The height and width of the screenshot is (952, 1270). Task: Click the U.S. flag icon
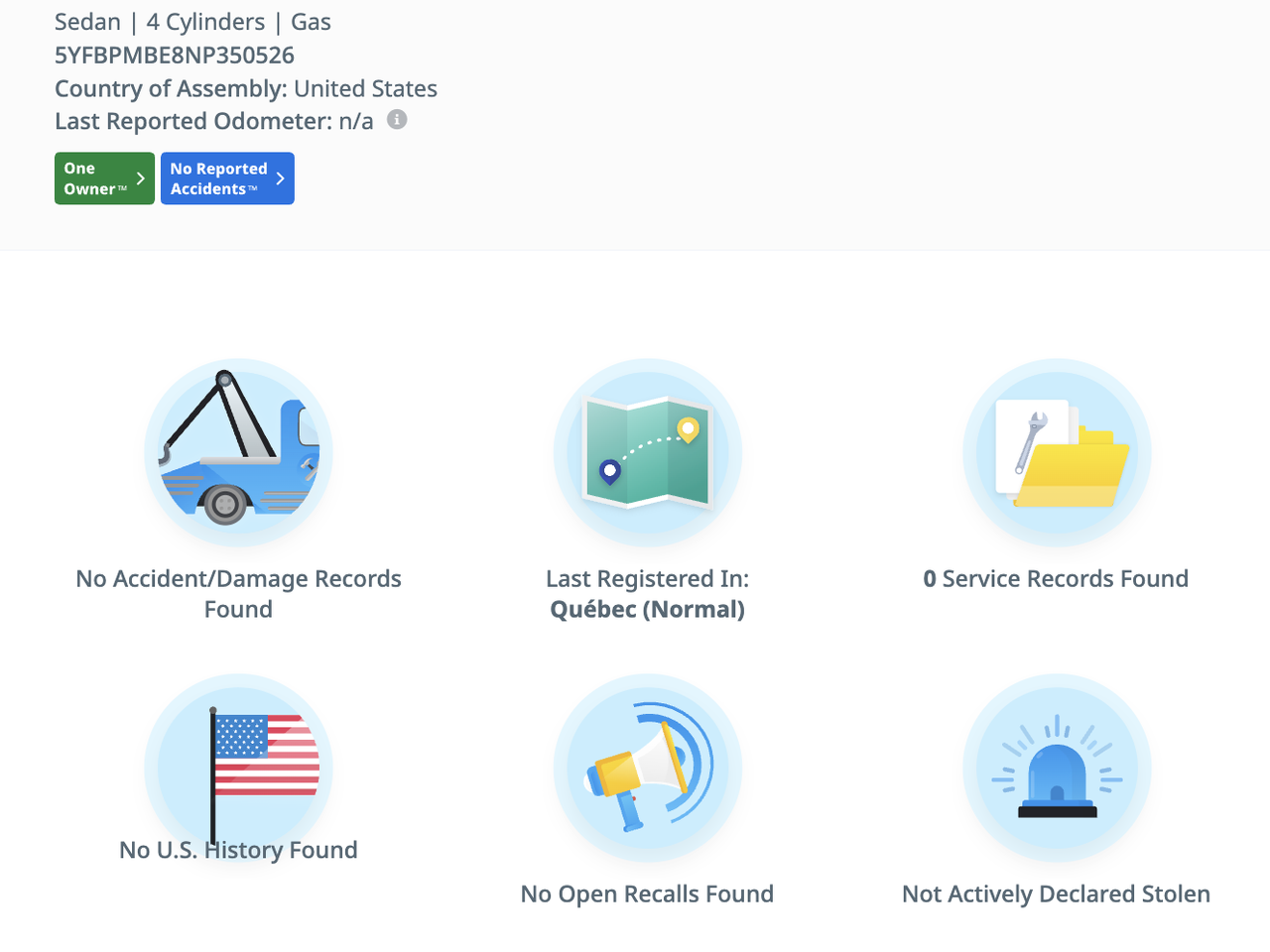pos(238,764)
